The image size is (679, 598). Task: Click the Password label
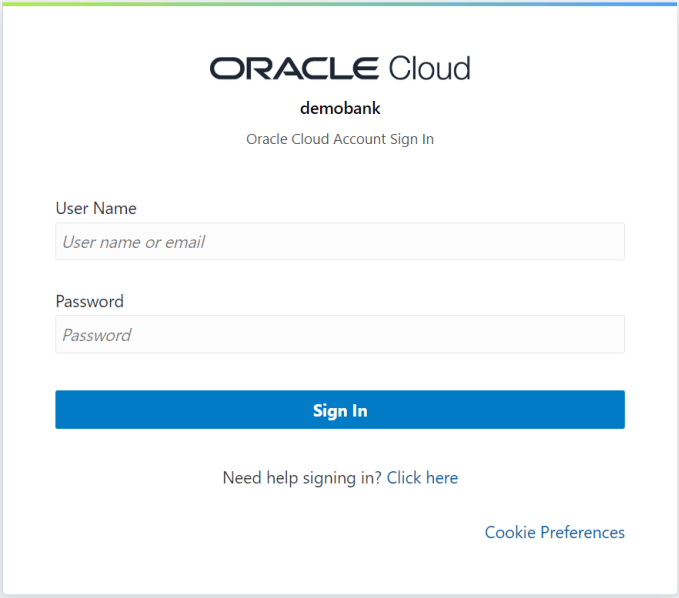click(90, 302)
